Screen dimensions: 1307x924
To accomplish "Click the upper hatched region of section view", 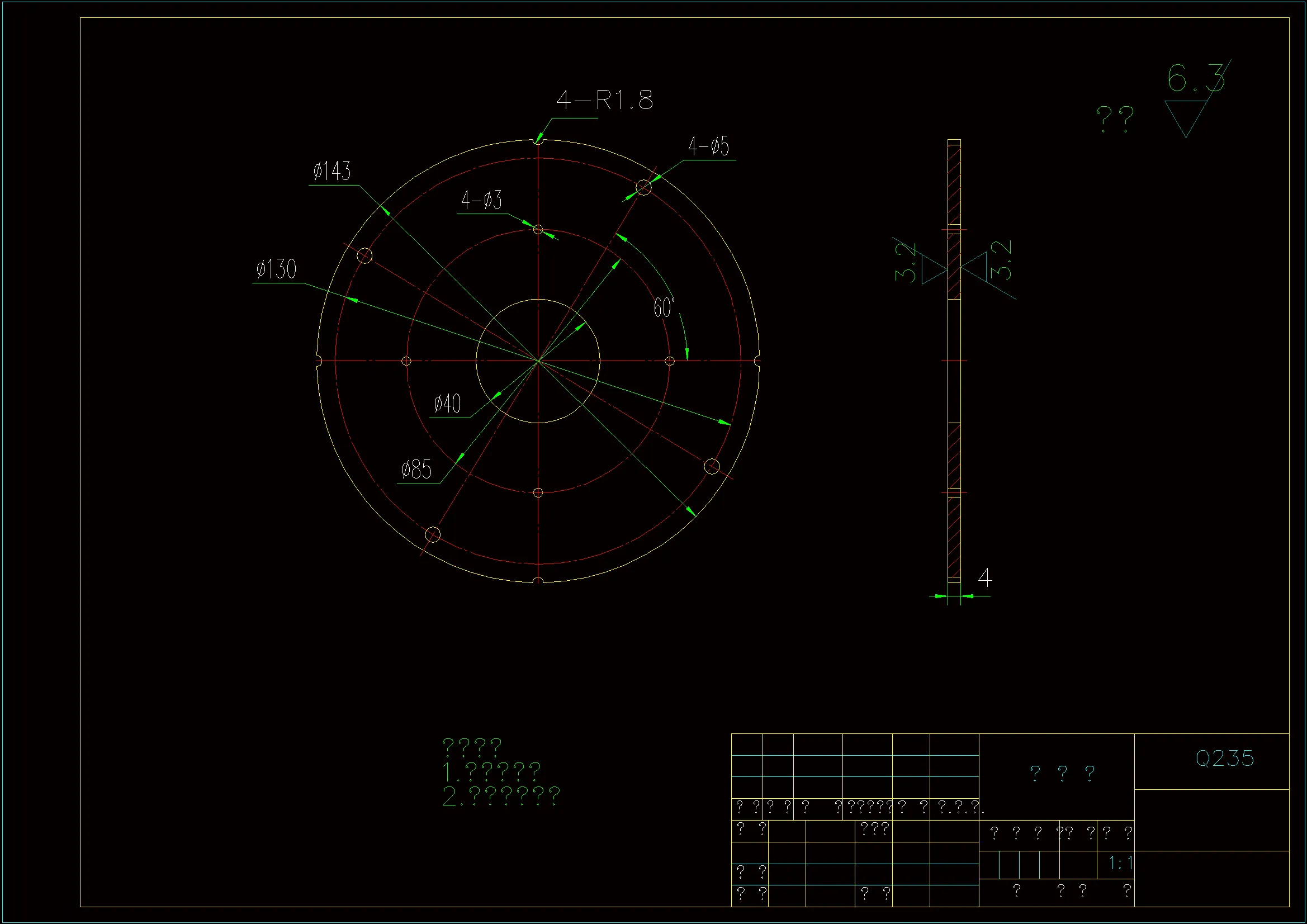I will click(954, 185).
